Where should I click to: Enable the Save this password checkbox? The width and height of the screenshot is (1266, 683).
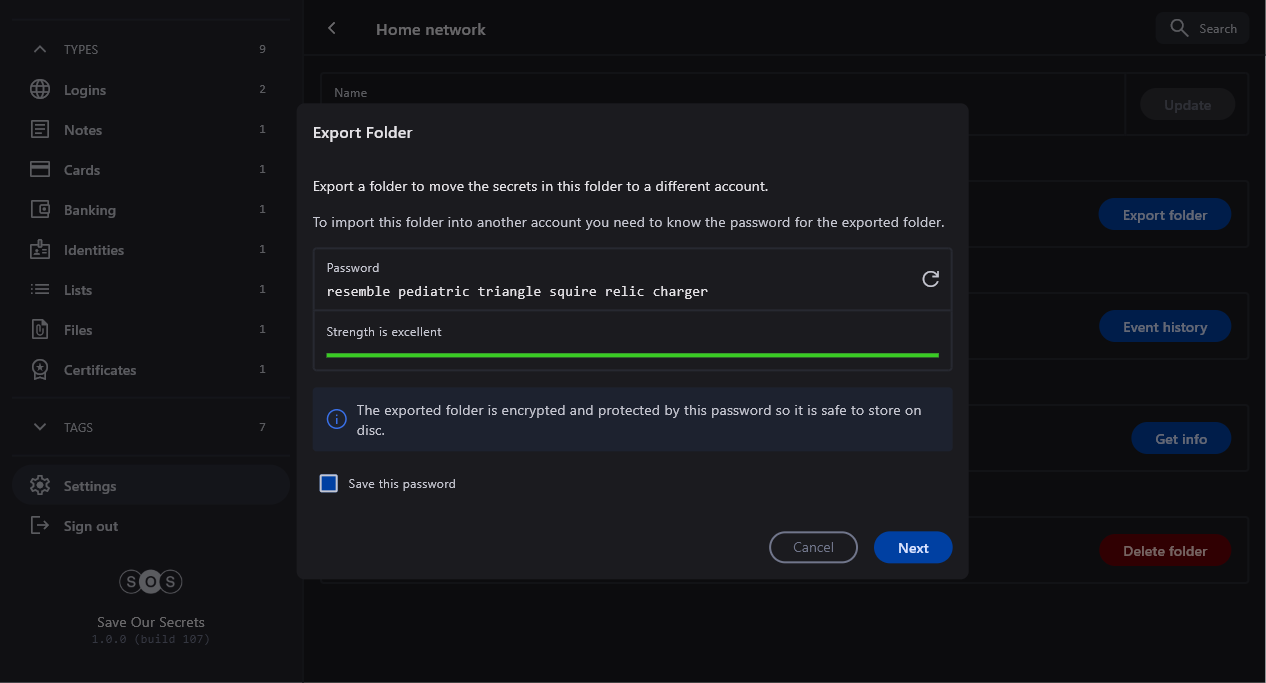pos(328,484)
